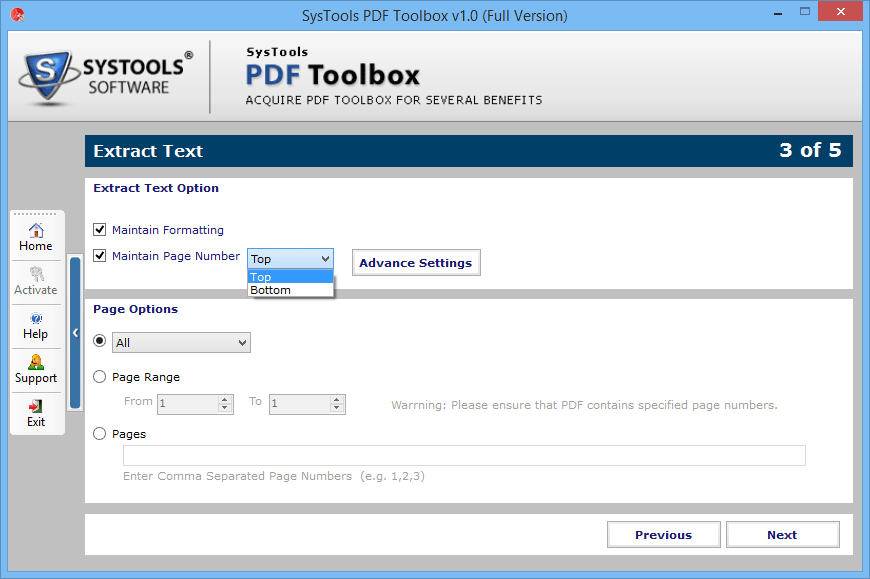This screenshot has width=870, height=579.
Task: Click the ACQUIRE PDF TOOLBOX tagline text
Action: coord(394,100)
